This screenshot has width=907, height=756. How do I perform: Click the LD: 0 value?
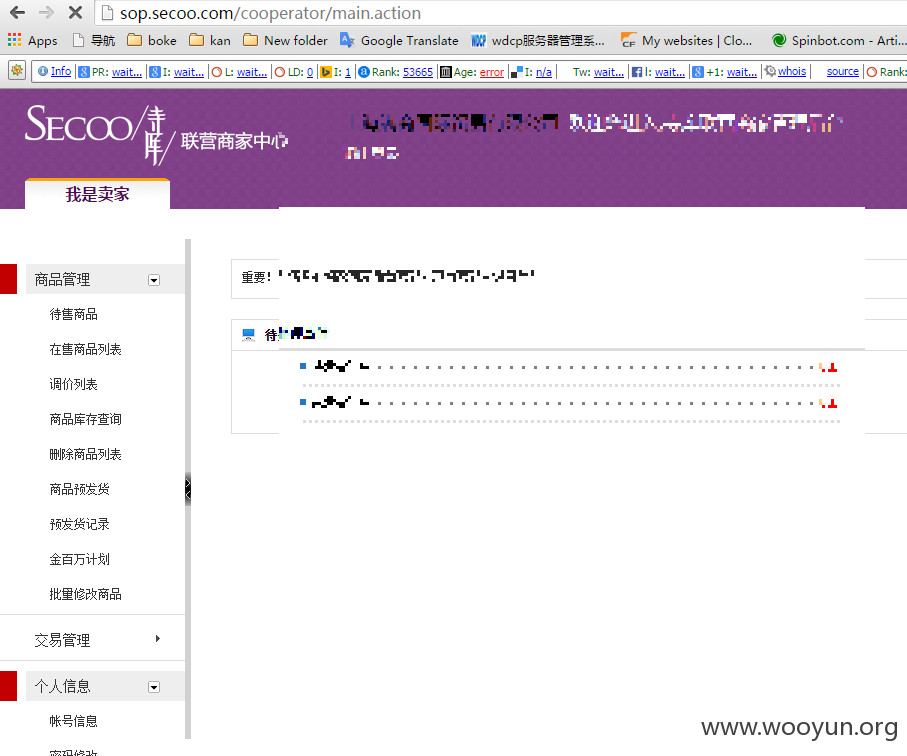tap(309, 72)
